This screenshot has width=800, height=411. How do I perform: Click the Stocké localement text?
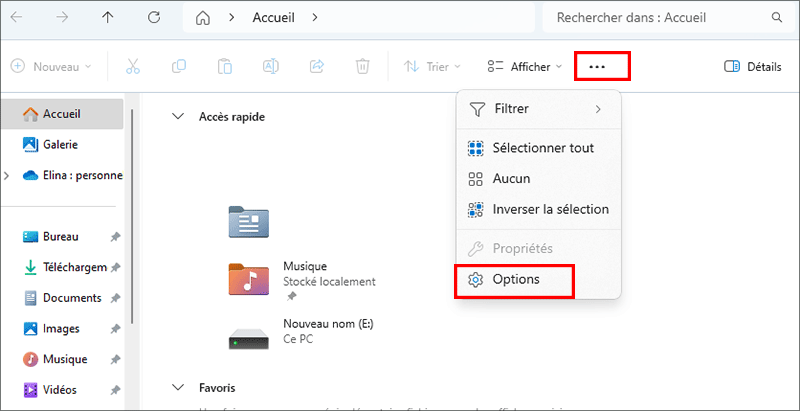pos(329,281)
